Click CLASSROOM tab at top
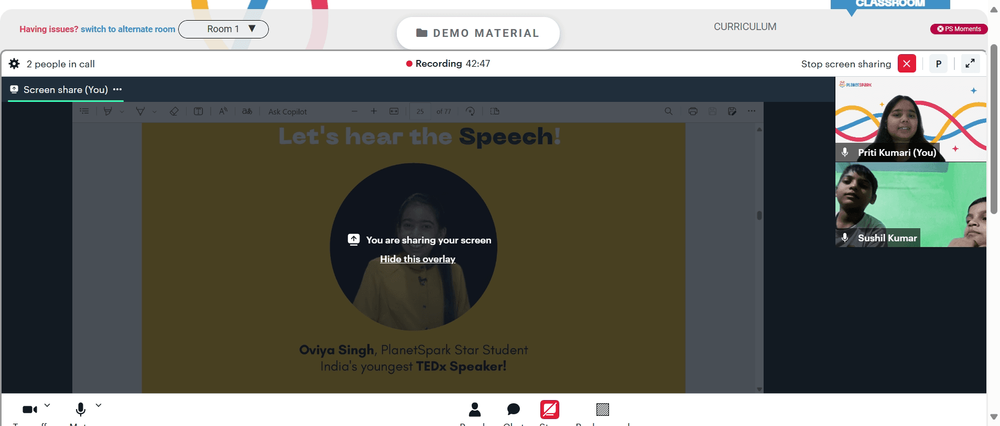Image resolution: width=1000 pixels, height=426 pixels. 890,4
